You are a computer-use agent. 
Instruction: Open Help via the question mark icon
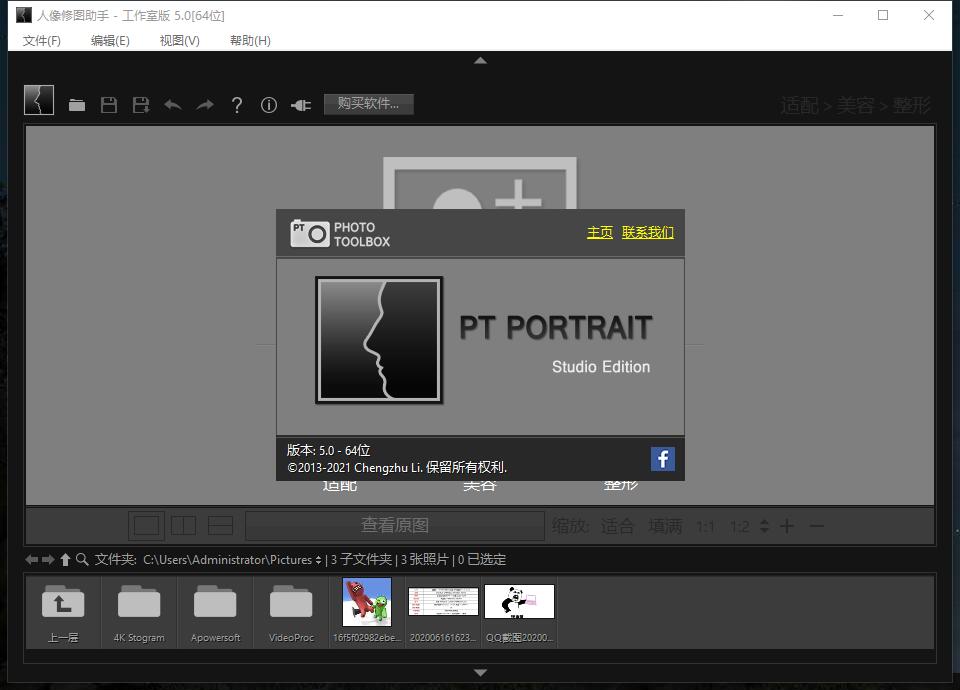coord(237,104)
